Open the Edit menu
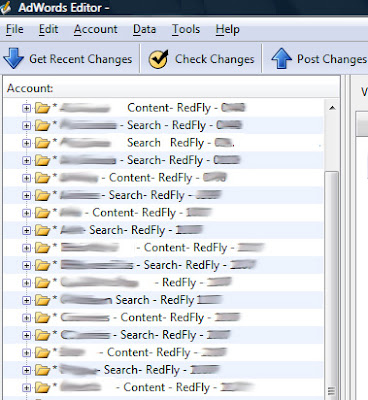The height and width of the screenshot is (400, 368). tap(48, 29)
